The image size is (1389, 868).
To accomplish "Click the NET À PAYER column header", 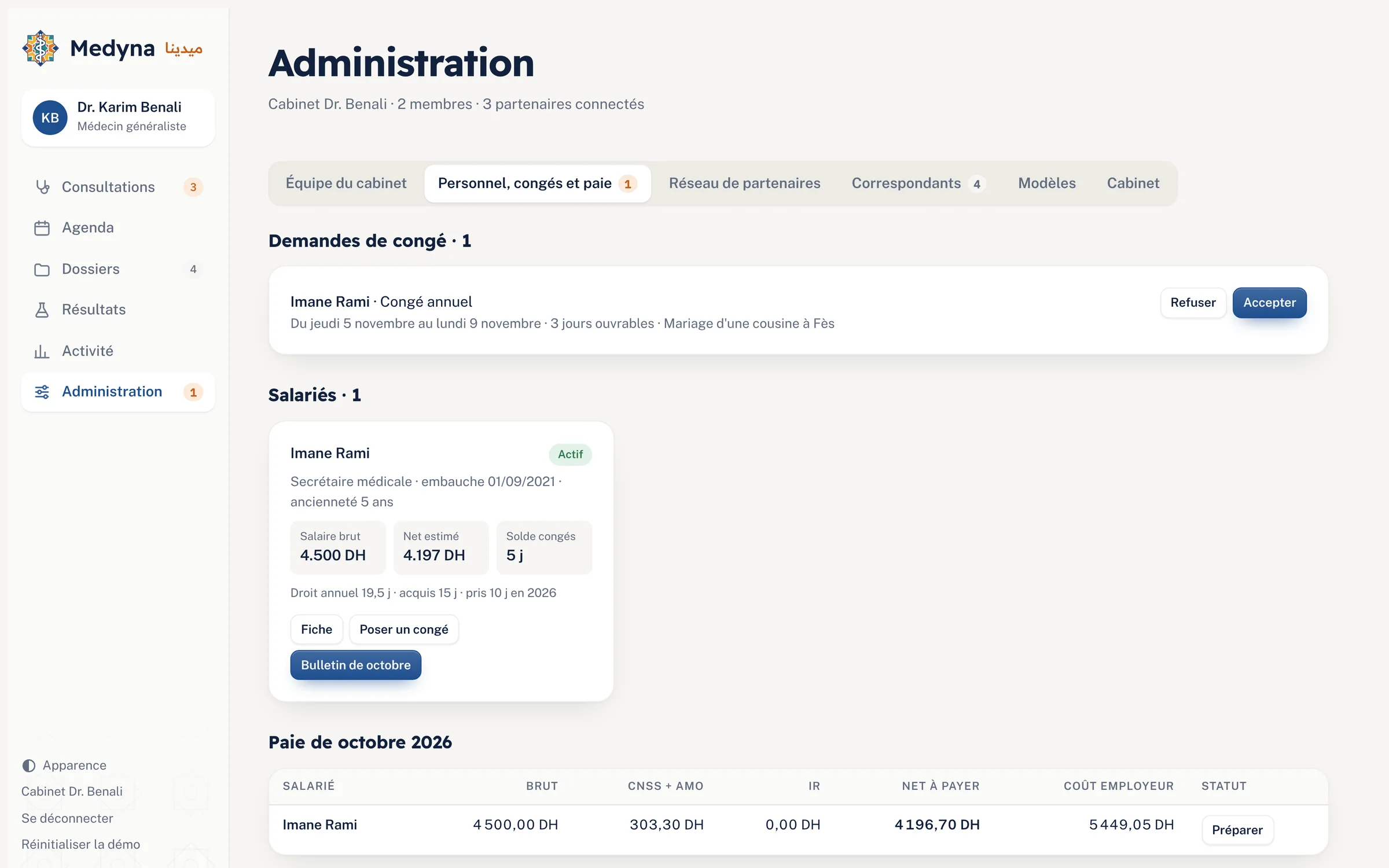I will [x=940, y=786].
